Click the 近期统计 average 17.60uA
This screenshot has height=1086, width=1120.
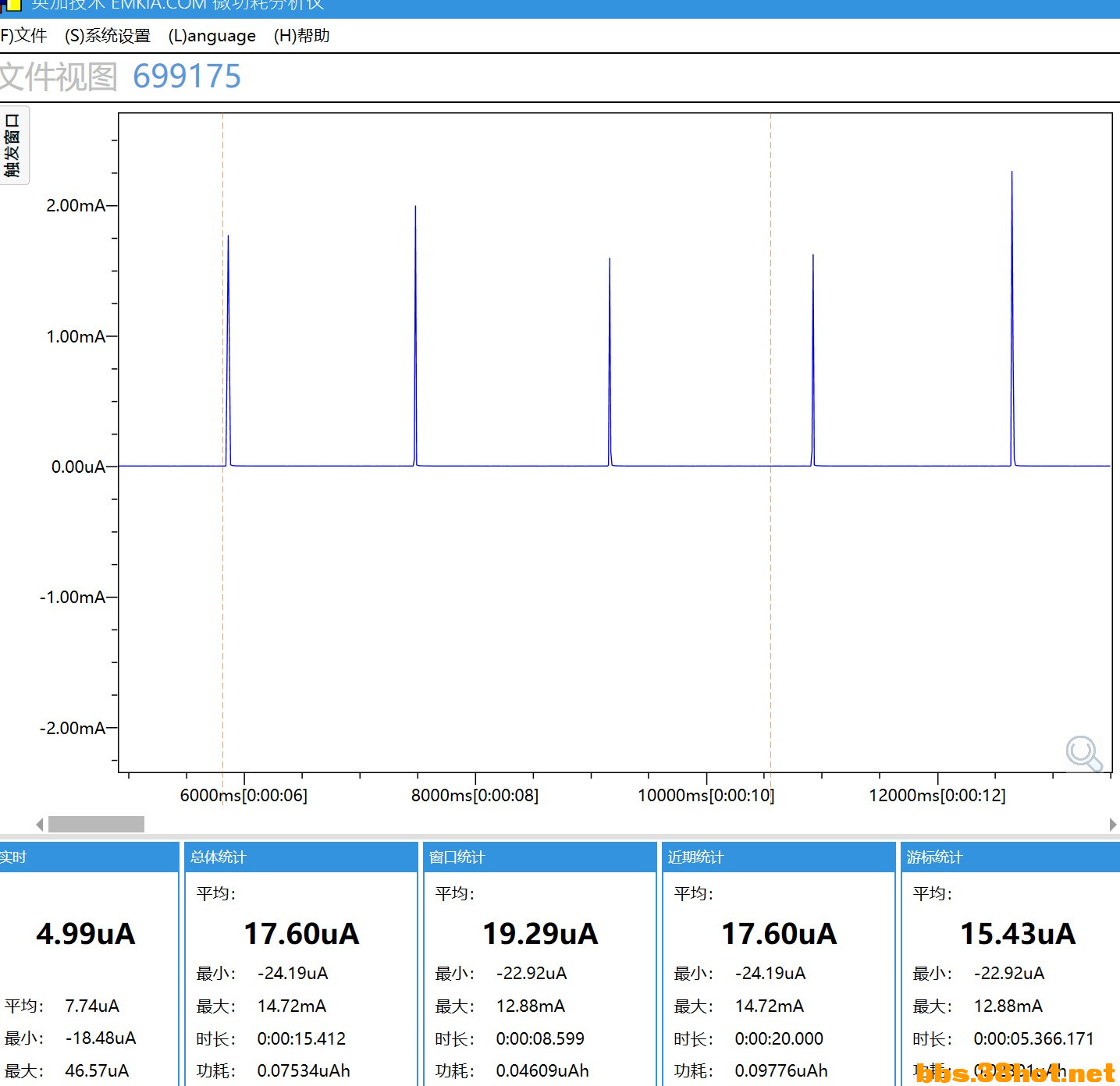click(x=779, y=934)
